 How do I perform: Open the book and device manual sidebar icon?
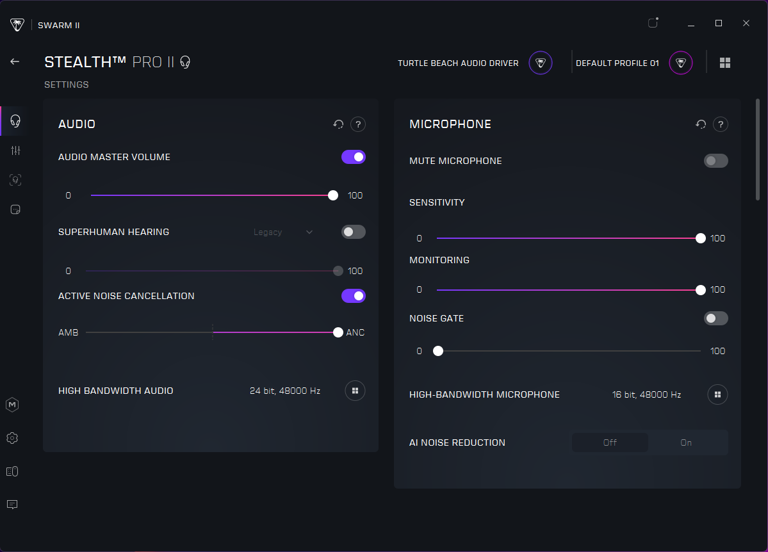pos(12,471)
